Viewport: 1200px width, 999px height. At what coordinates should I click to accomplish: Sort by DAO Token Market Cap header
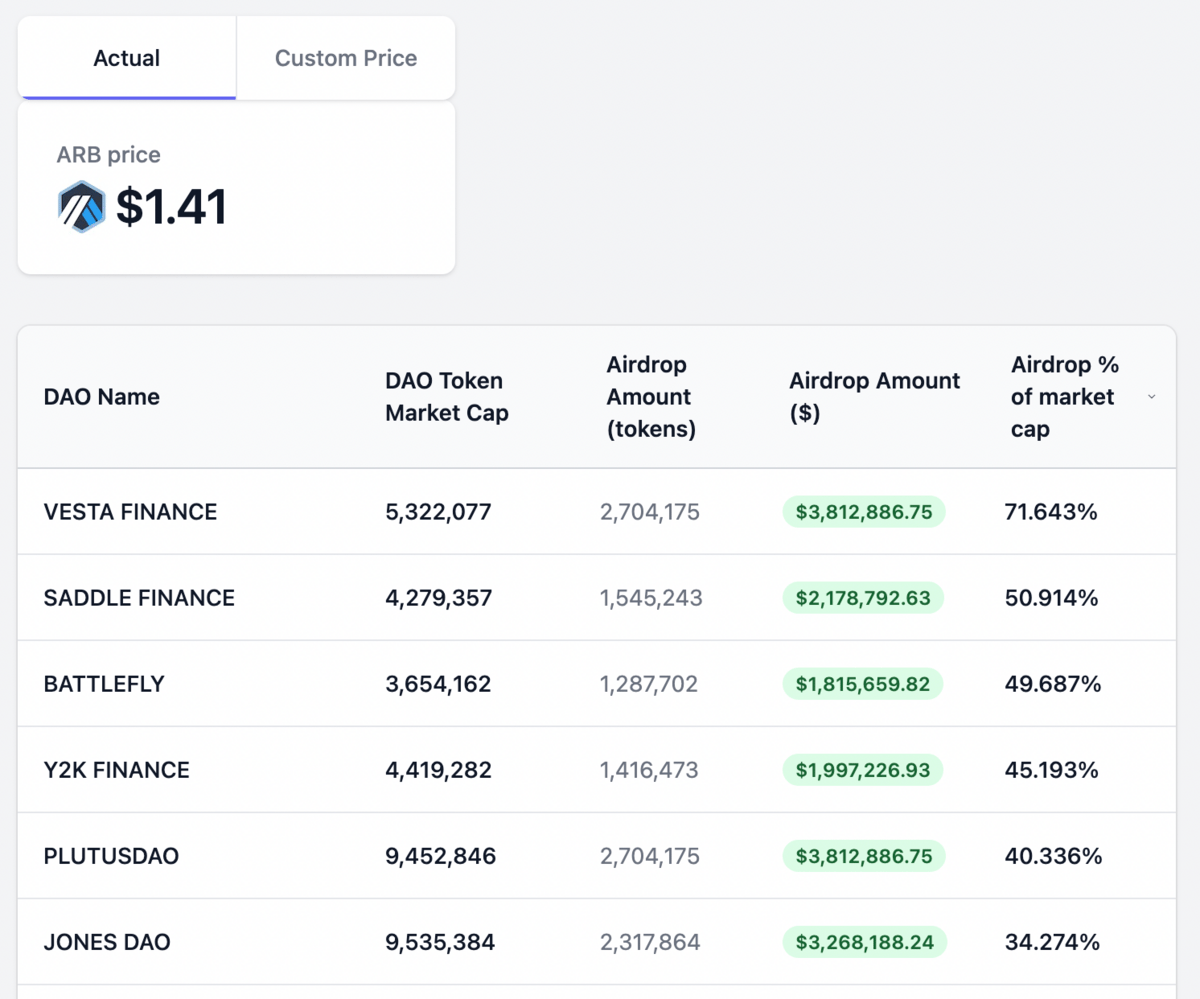447,397
